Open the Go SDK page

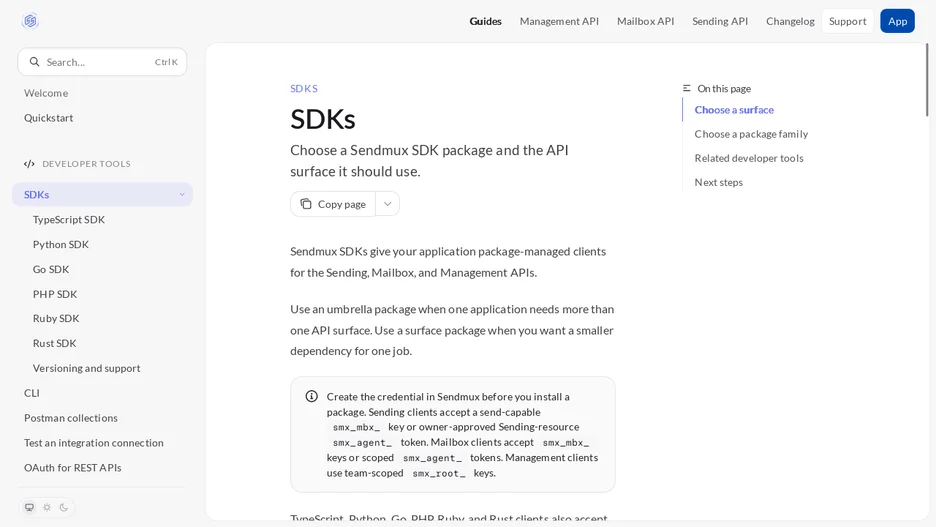click(51, 269)
